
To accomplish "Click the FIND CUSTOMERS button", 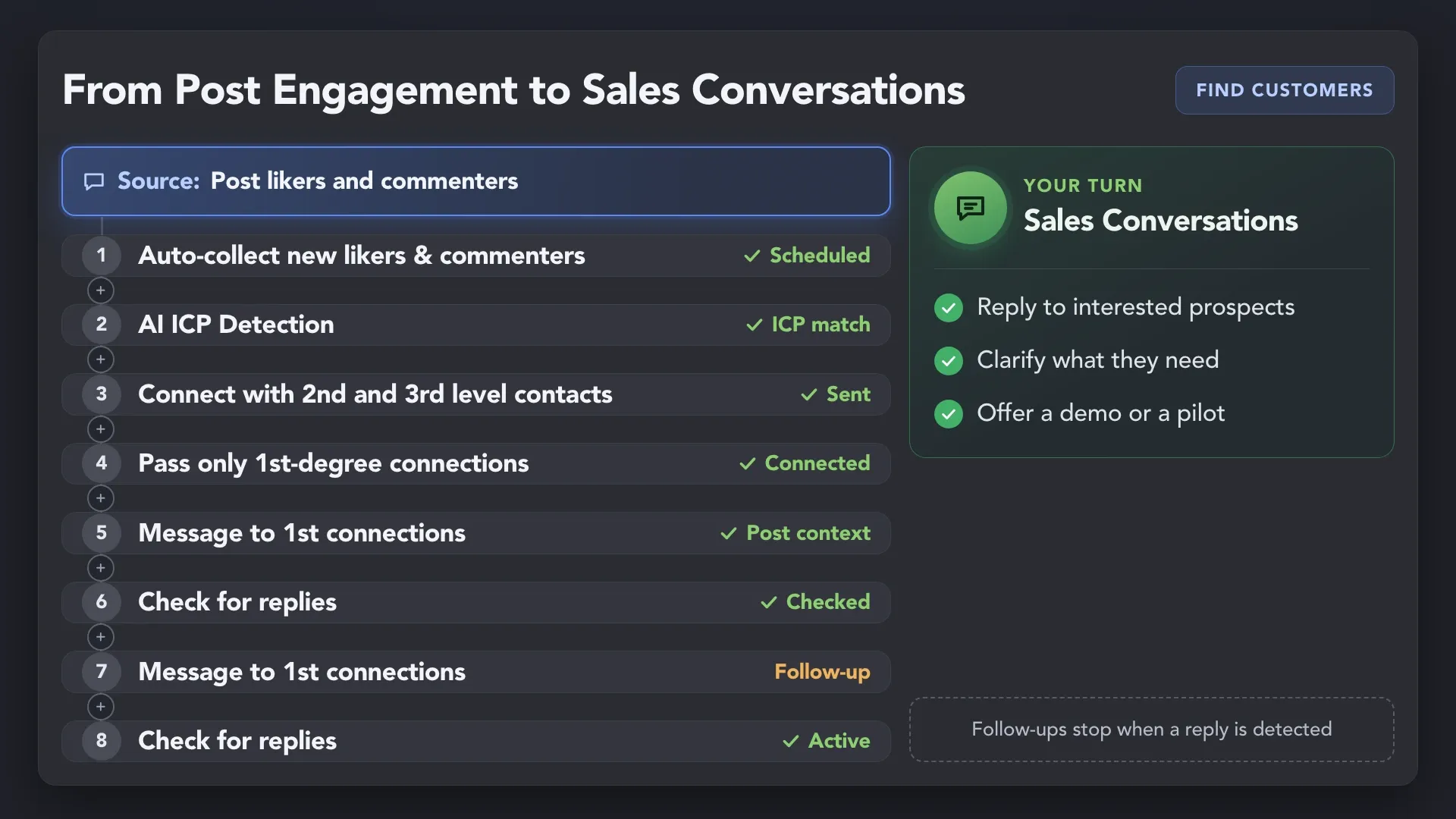I will point(1285,90).
